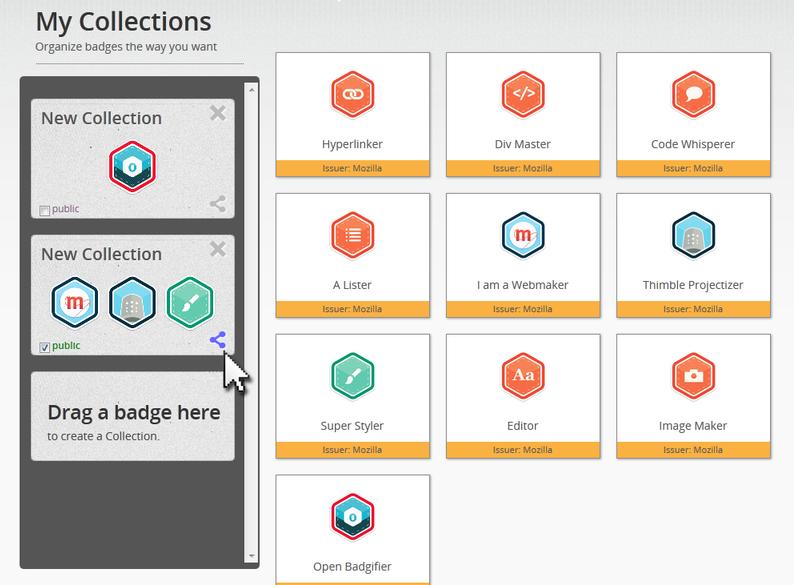
Task: Click Issuer: Mozilla under Code Whisperer
Action: pyautogui.click(x=693, y=168)
